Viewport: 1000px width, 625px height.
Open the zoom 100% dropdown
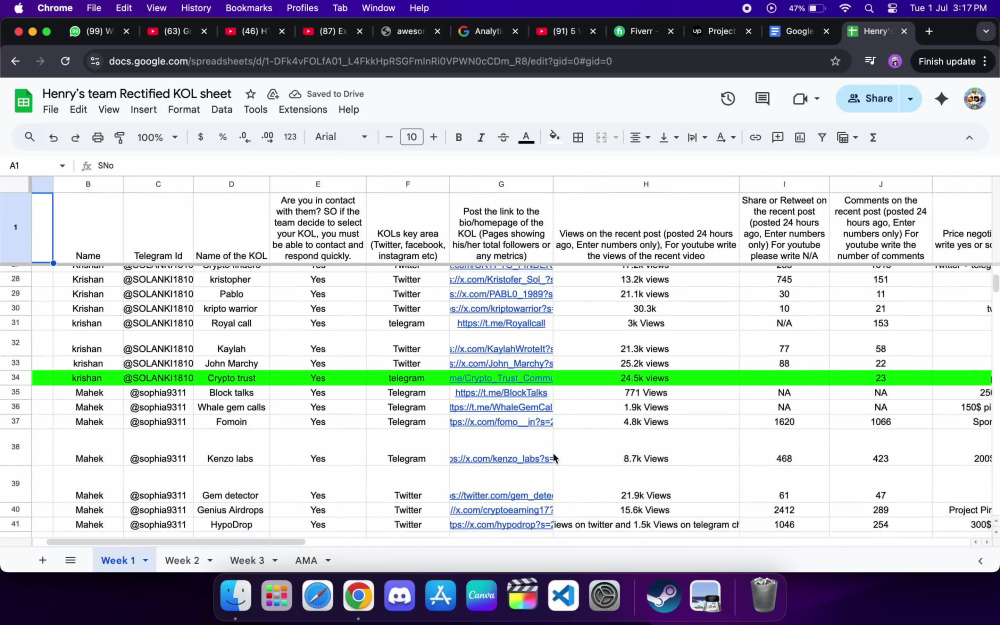pyautogui.click(x=158, y=137)
